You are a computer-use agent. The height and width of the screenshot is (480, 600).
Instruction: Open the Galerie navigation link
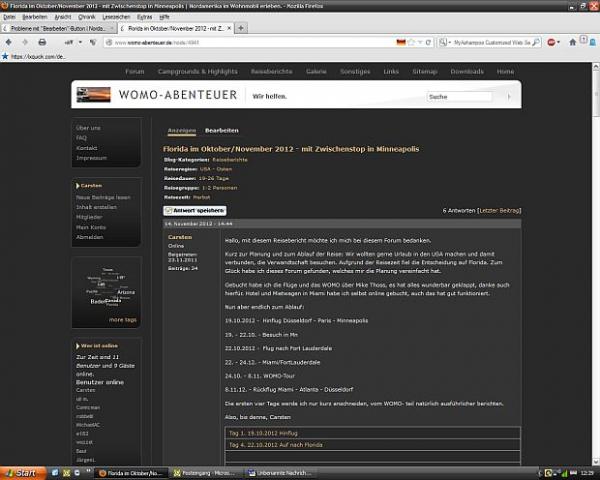316,72
